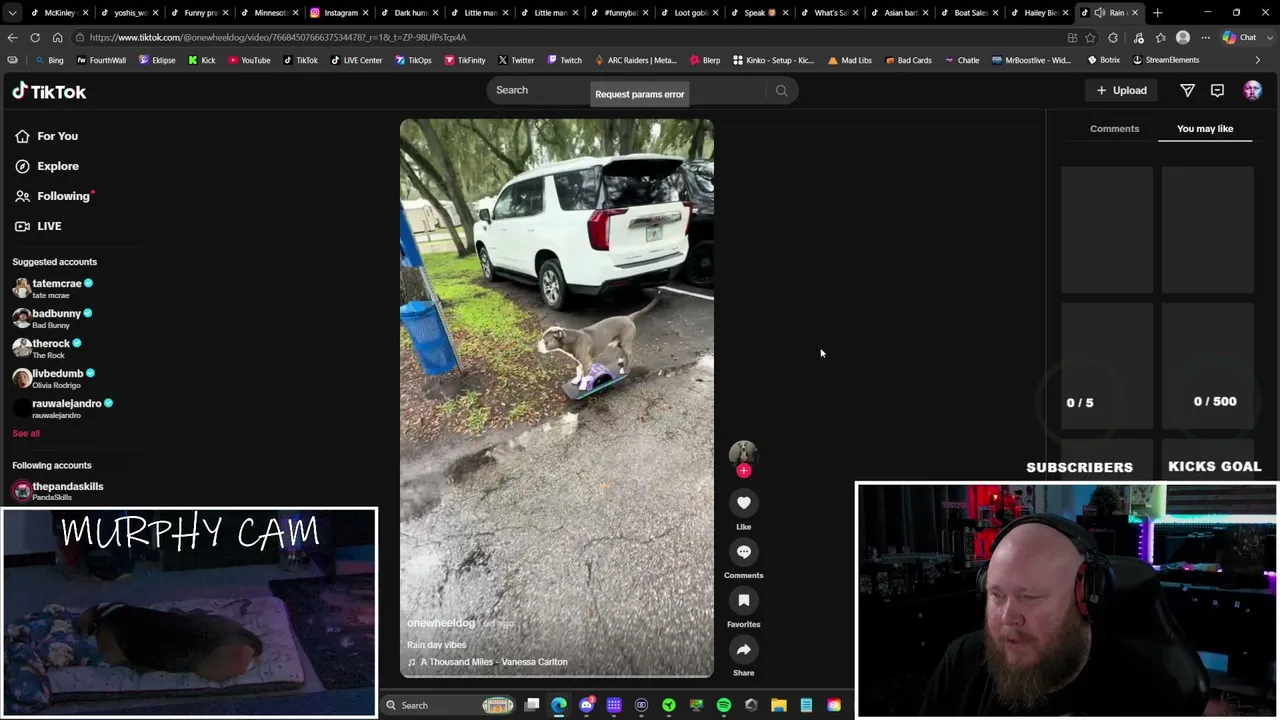Bookmark this page with the star

pos(1090,38)
